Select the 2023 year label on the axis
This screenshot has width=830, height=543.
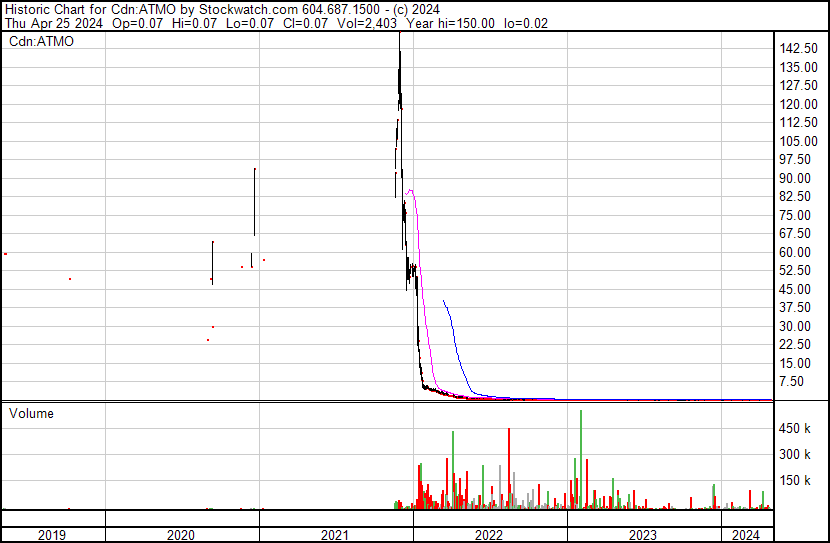643,535
